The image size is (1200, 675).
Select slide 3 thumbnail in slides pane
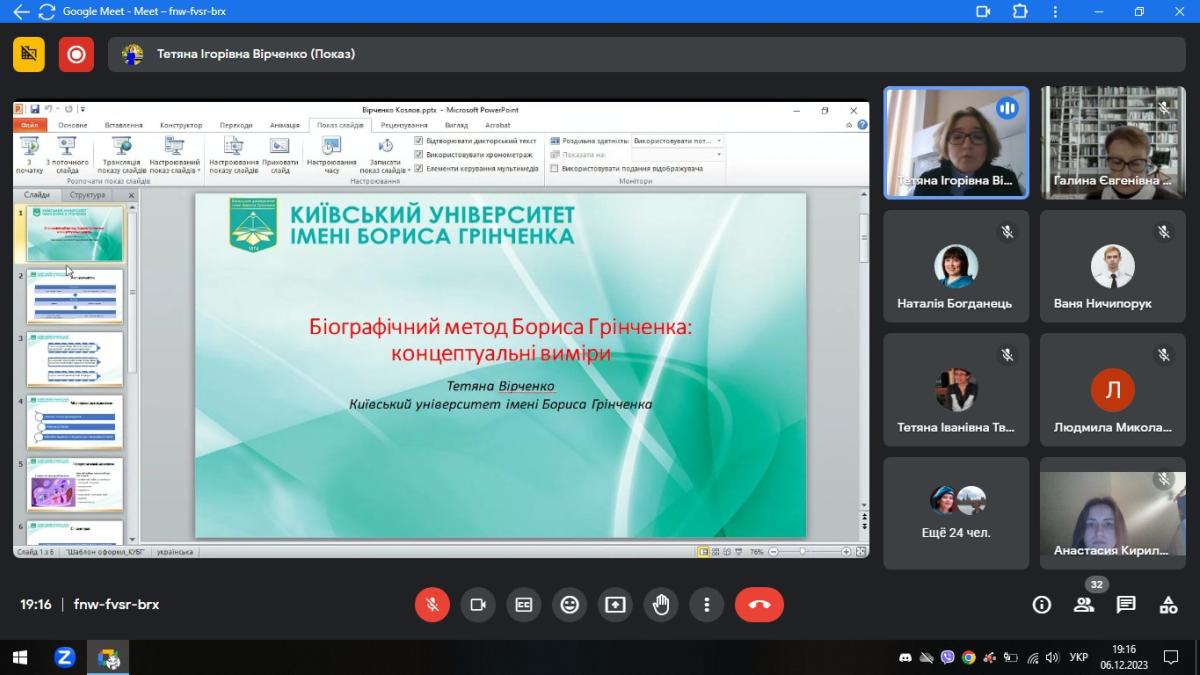pos(75,359)
